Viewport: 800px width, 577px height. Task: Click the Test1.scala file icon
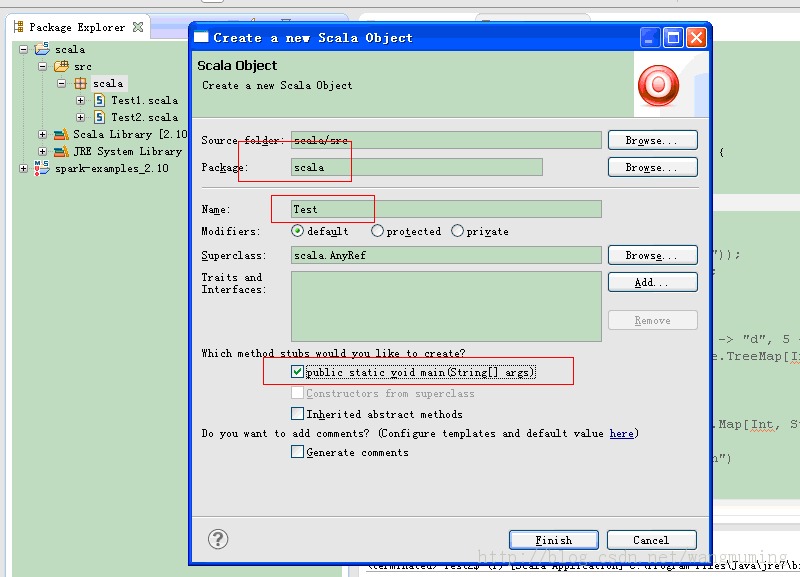[x=99, y=100]
